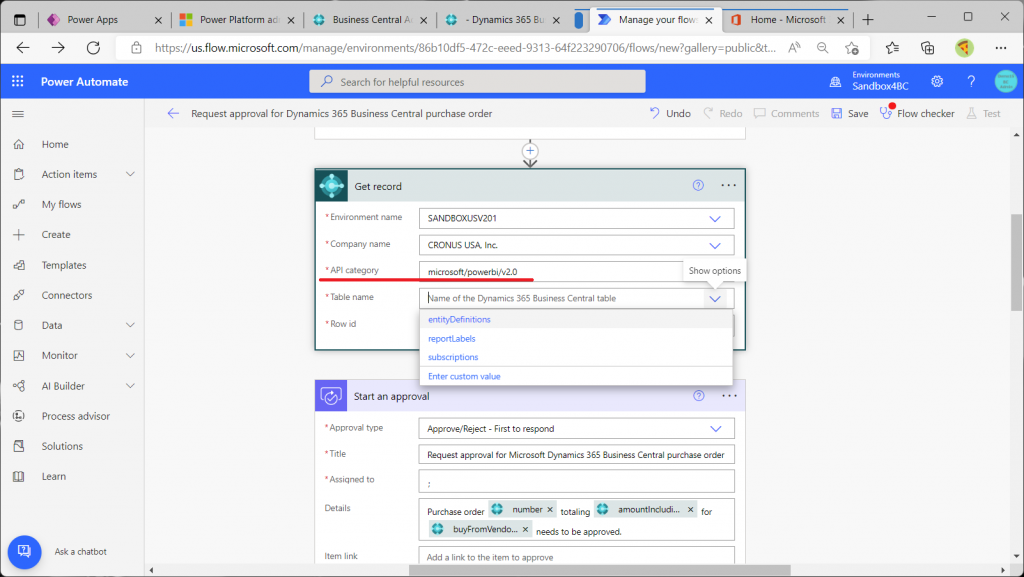Viewport: 1024px width, 577px height.
Task: Expand the Environment name dropdown
Action: 715,219
